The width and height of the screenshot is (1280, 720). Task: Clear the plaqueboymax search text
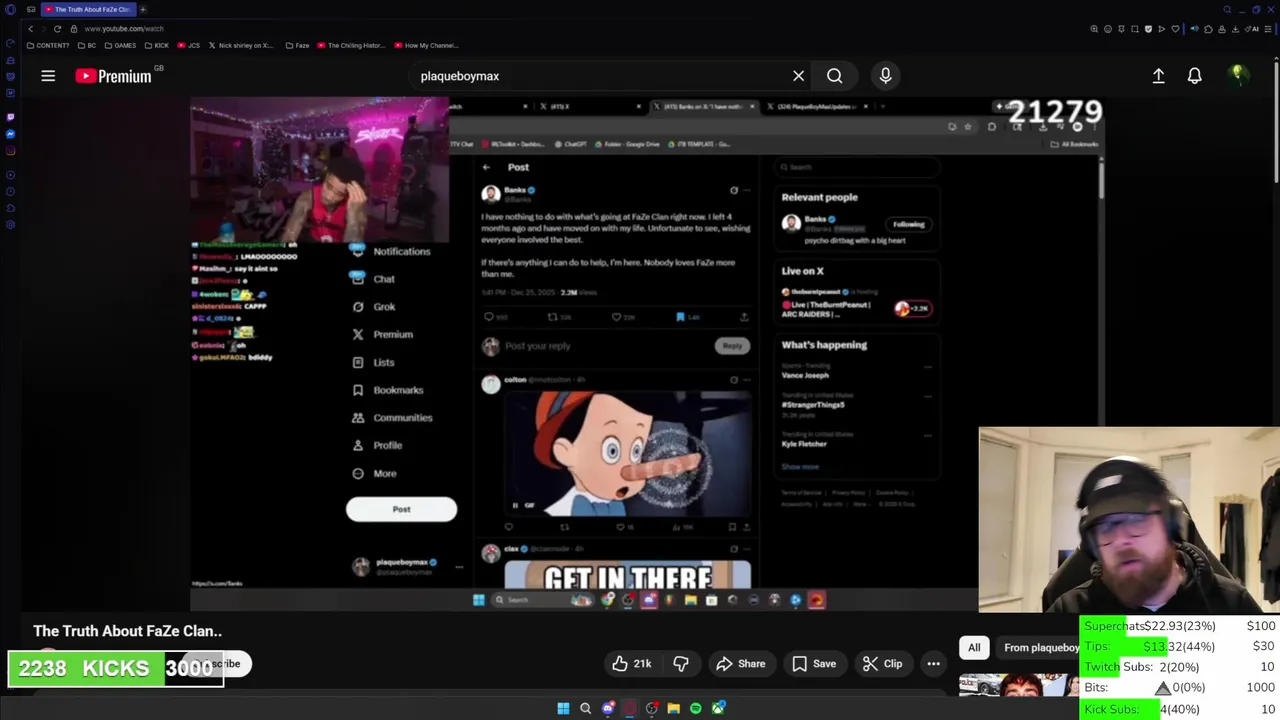798,76
